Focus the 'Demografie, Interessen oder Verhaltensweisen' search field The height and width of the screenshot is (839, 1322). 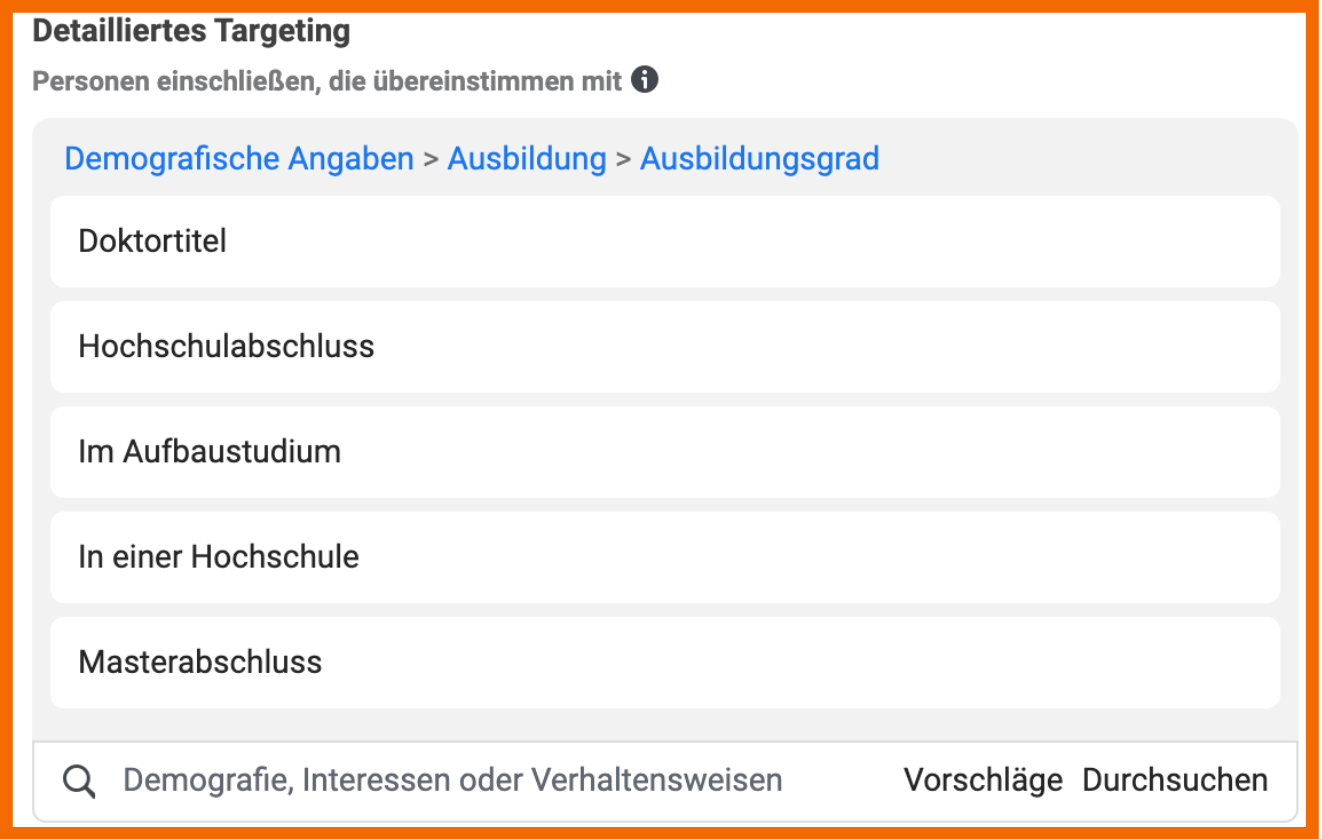[x=452, y=781]
